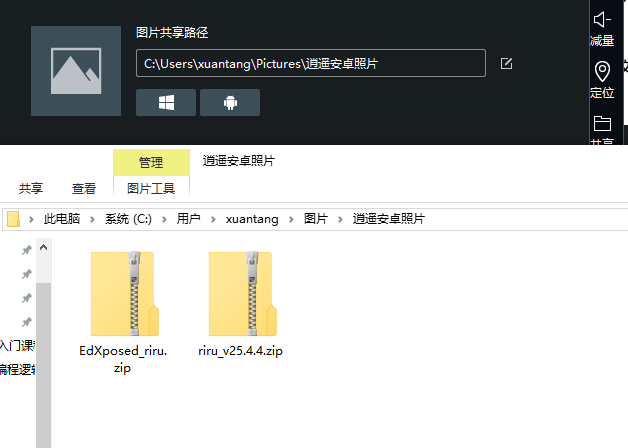
Task: Switch to the 查看 ribbon tab
Action: 84,189
